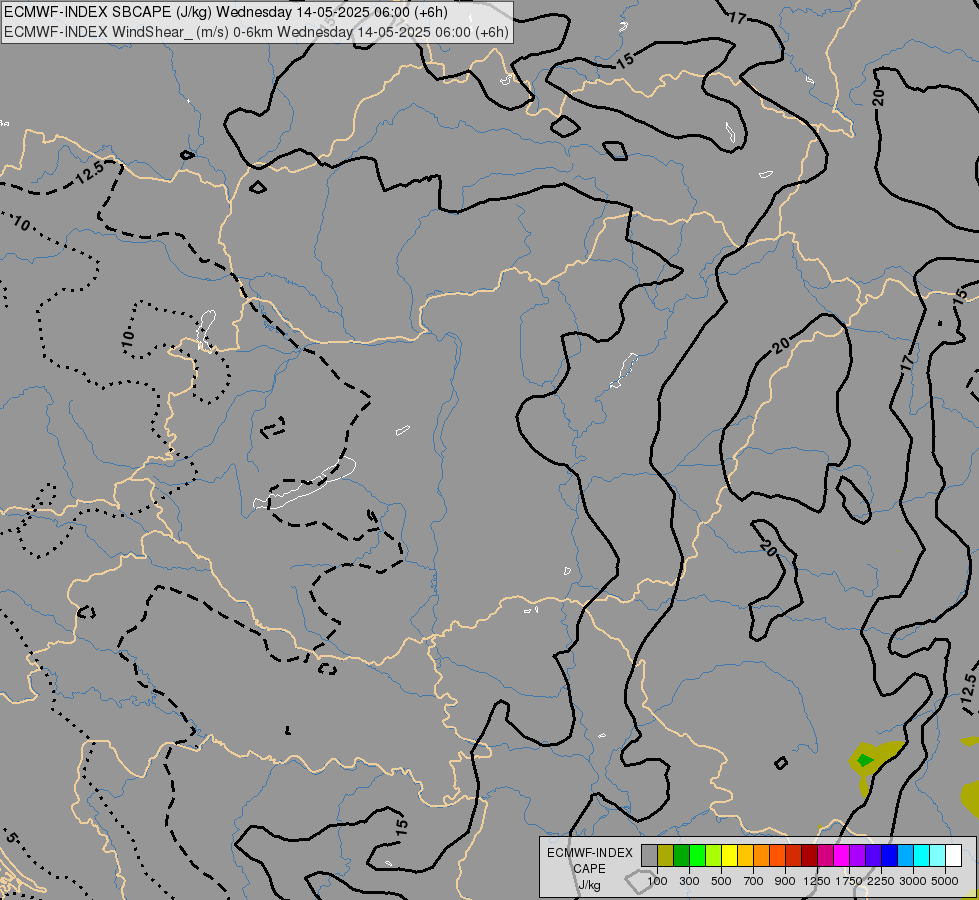The image size is (979, 900).
Task: Pick the amber swatch below 700
Action: coord(745,856)
